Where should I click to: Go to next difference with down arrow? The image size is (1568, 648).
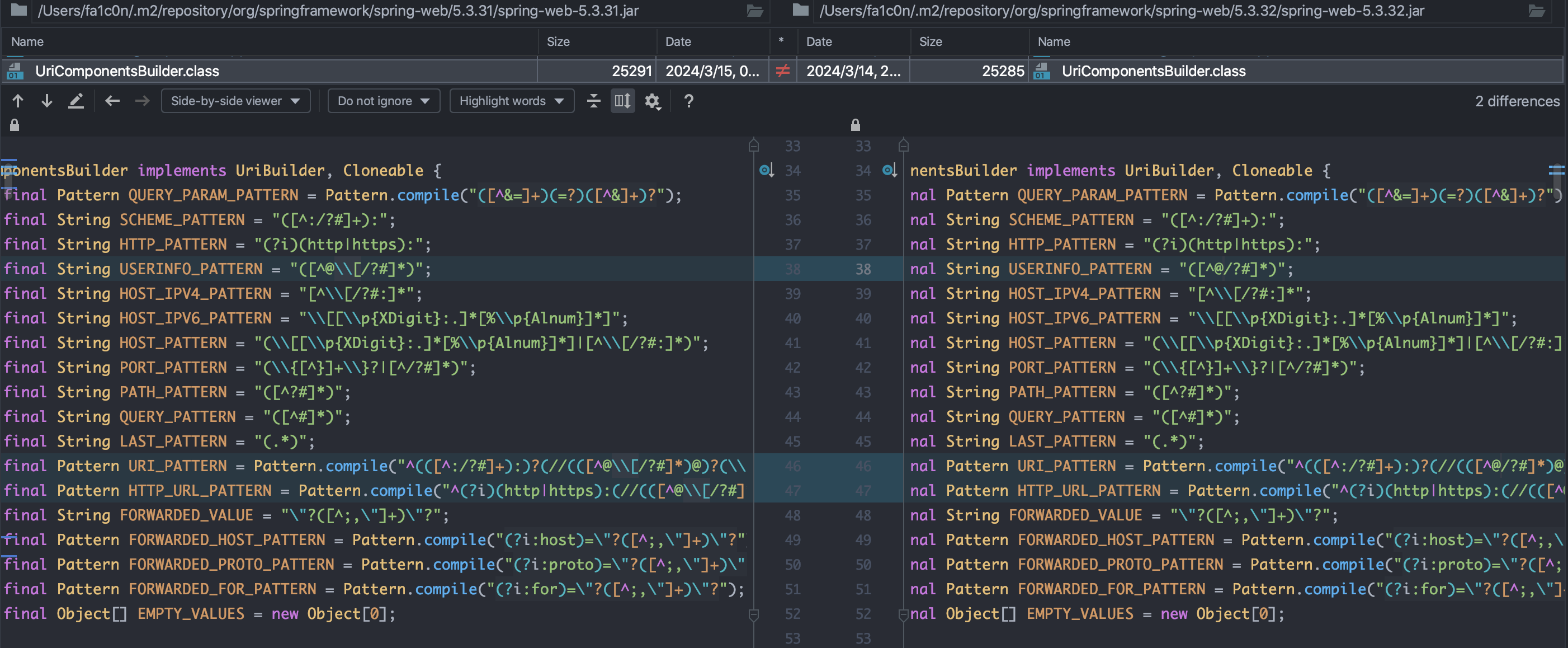tap(47, 101)
